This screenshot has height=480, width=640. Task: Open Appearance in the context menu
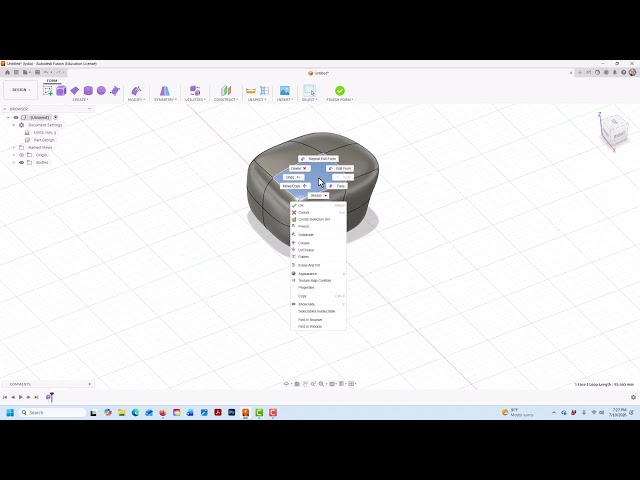point(318,274)
